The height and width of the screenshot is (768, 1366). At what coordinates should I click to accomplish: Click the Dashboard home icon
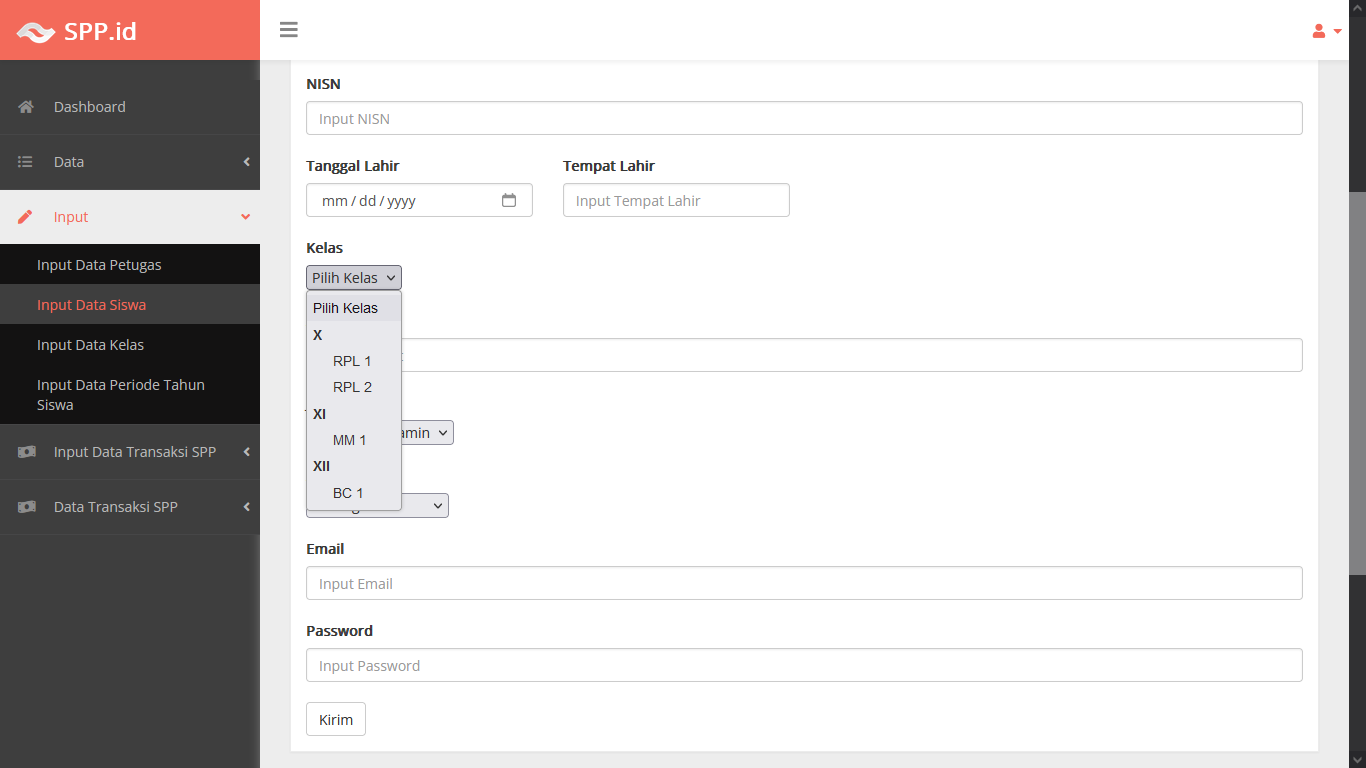tap(26, 107)
